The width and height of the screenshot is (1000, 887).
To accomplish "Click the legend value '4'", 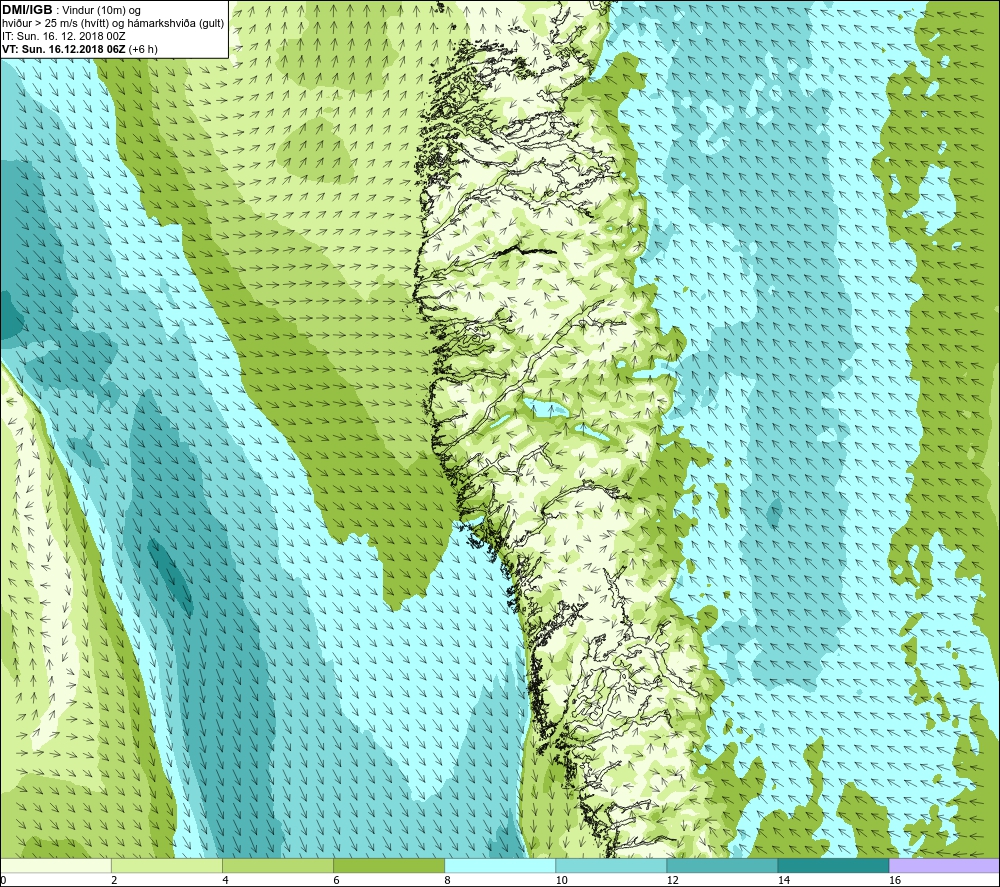I will coord(225,881).
